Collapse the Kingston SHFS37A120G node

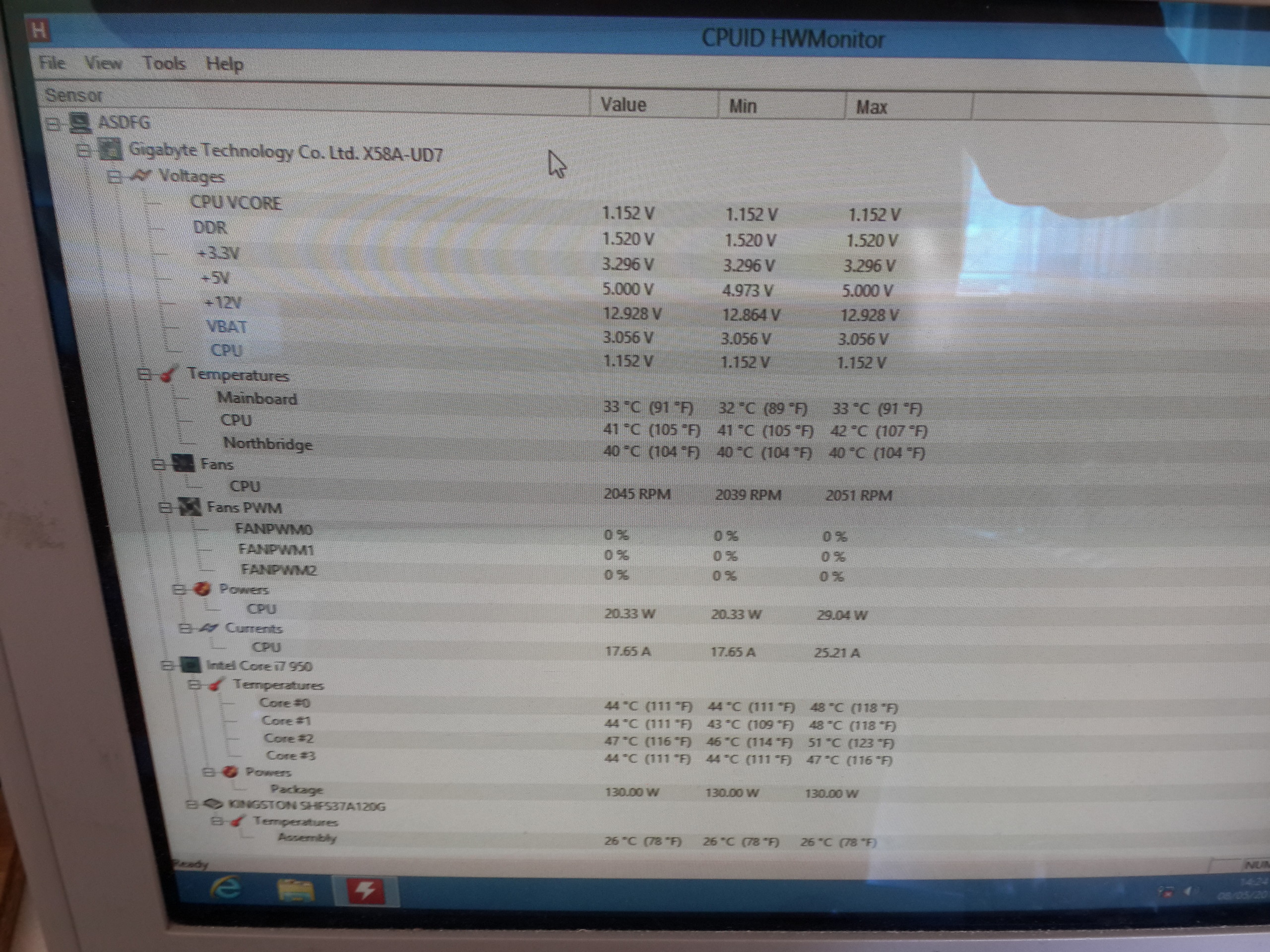coord(192,805)
